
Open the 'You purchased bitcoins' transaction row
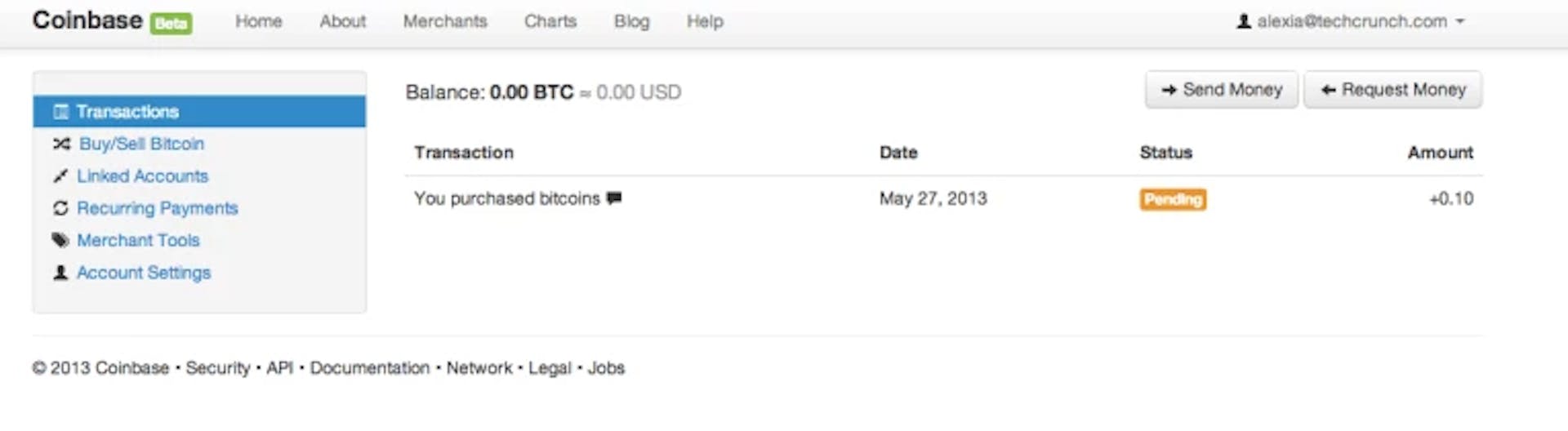pos(943,198)
